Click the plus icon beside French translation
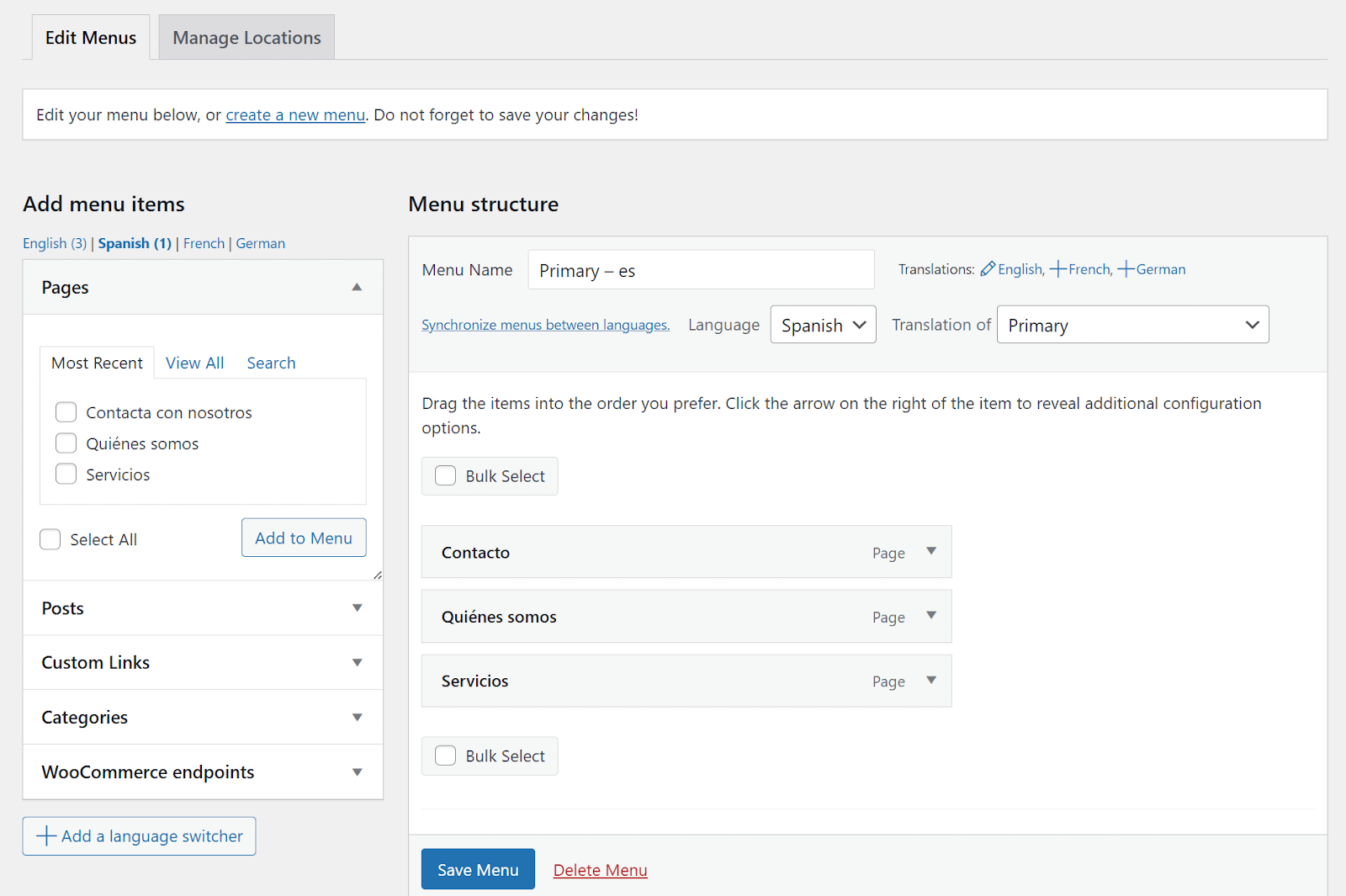This screenshot has width=1346, height=896. click(1058, 269)
